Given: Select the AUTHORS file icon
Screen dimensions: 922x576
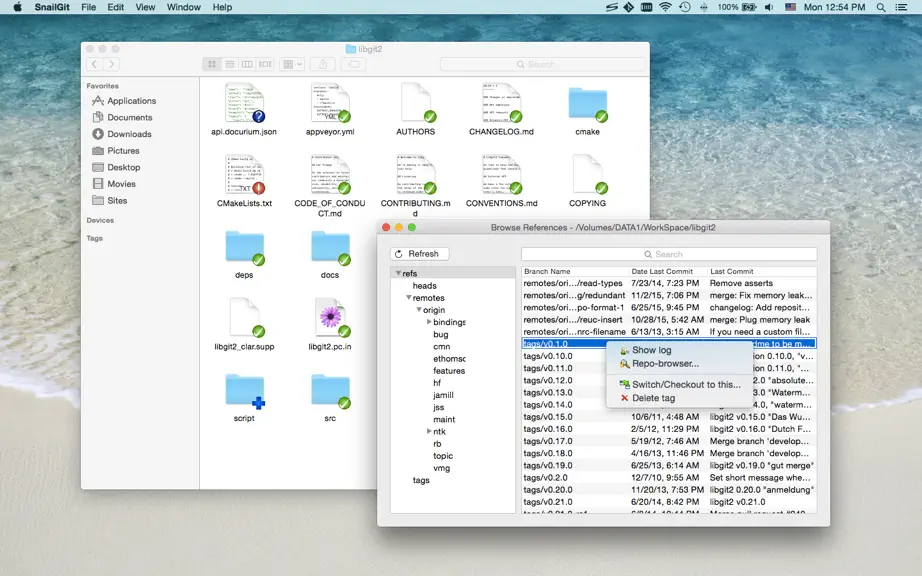Looking at the screenshot, I should (x=416, y=102).
